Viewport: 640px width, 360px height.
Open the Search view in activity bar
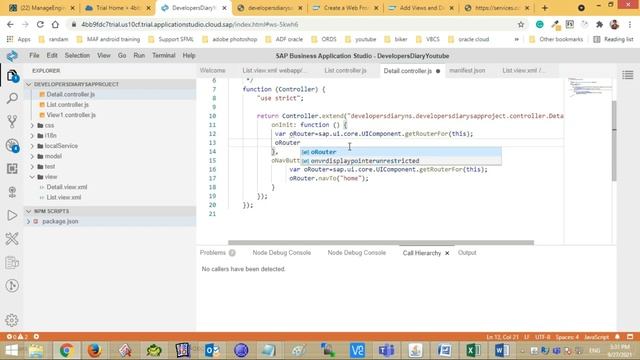pyautogui.click(x=12, y=98)
